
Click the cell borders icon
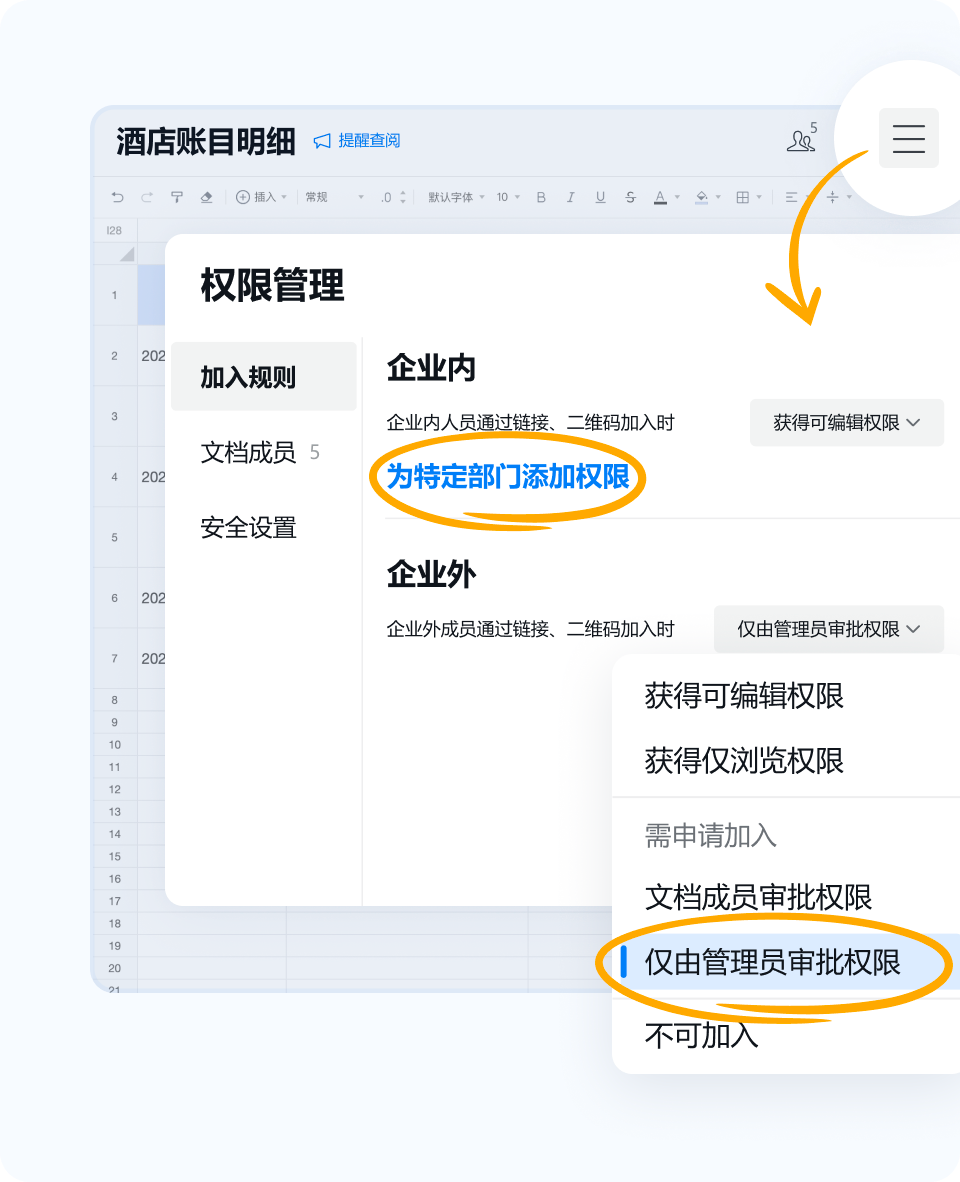(x=744, y=197)
